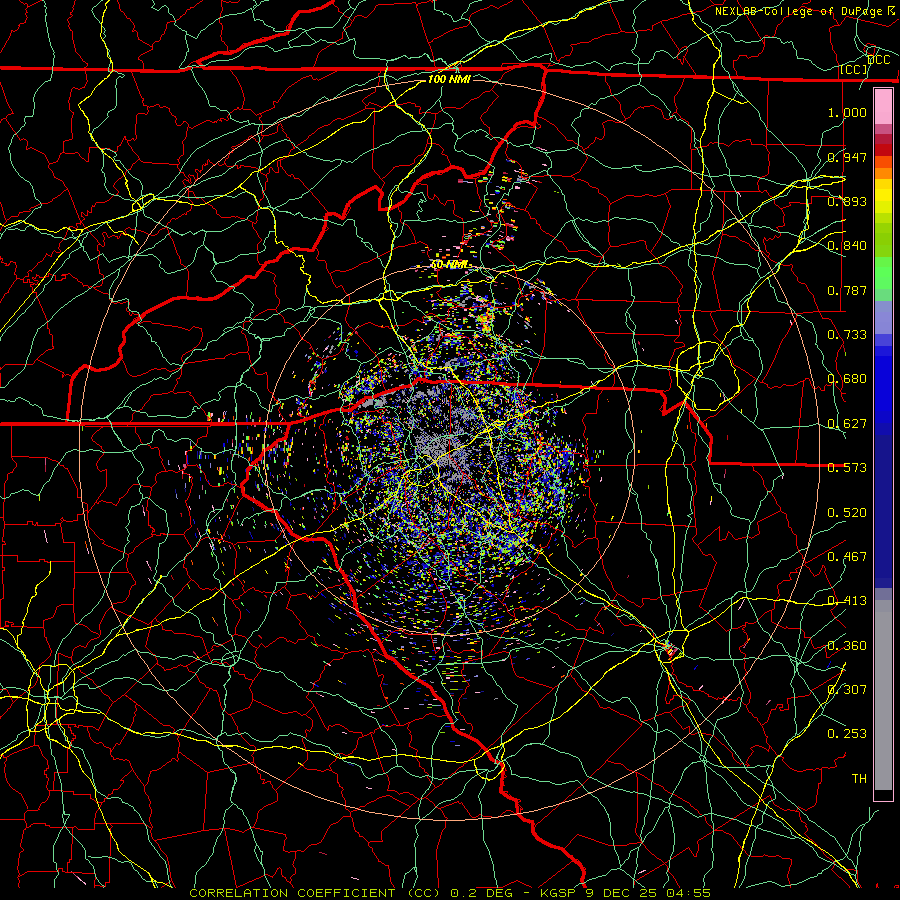Select the 0.787 legend value

[x=847, y=290]
